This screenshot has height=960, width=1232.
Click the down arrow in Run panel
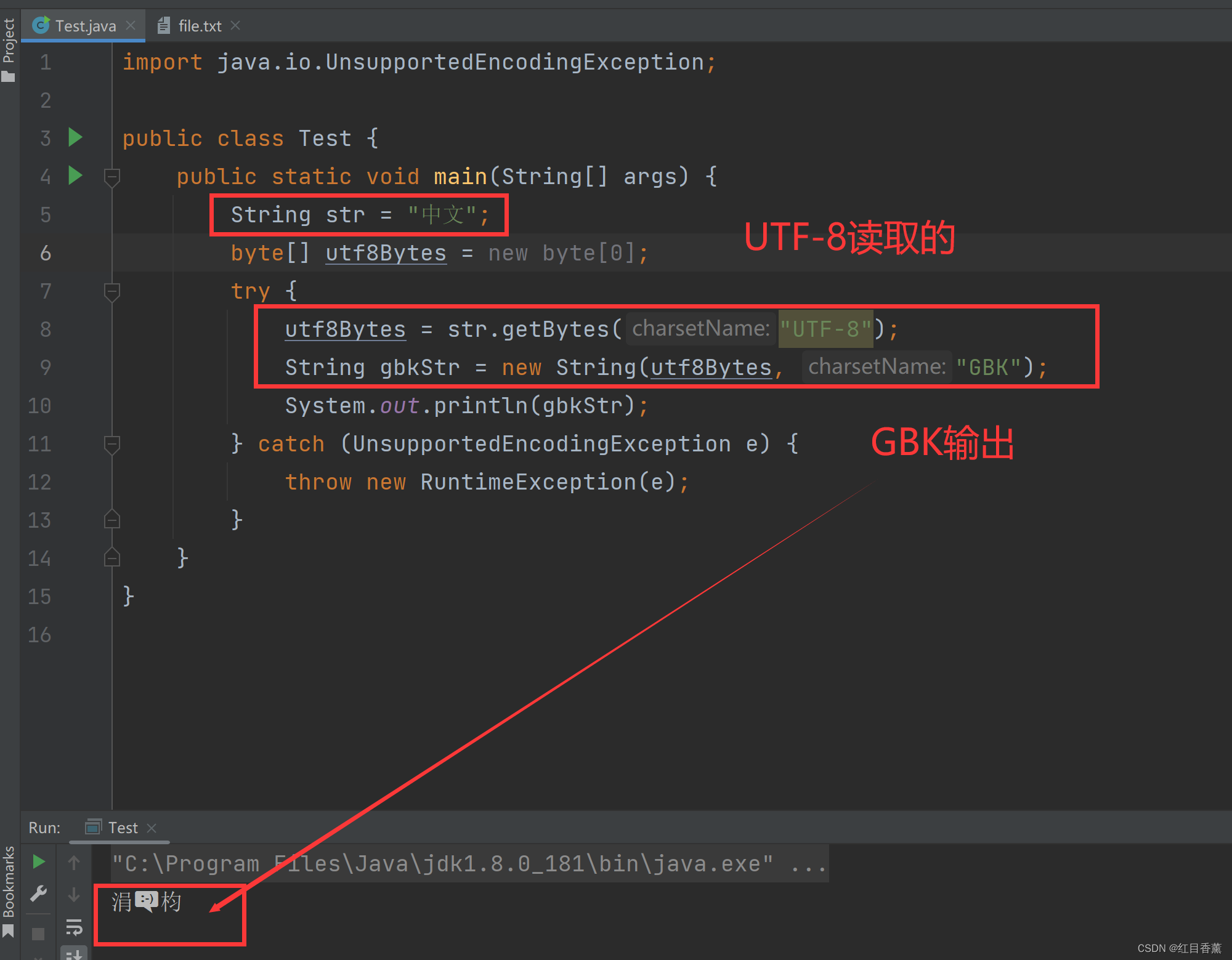(74, 894)
